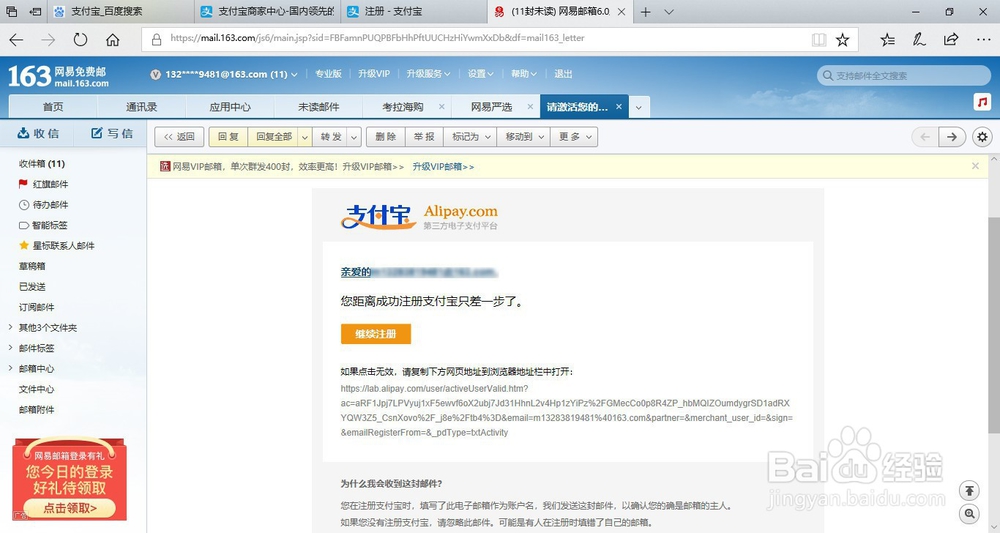This screenshot has width=1000, height=533.
Task: Open the 设置 menu
Action: coord(480,74)
